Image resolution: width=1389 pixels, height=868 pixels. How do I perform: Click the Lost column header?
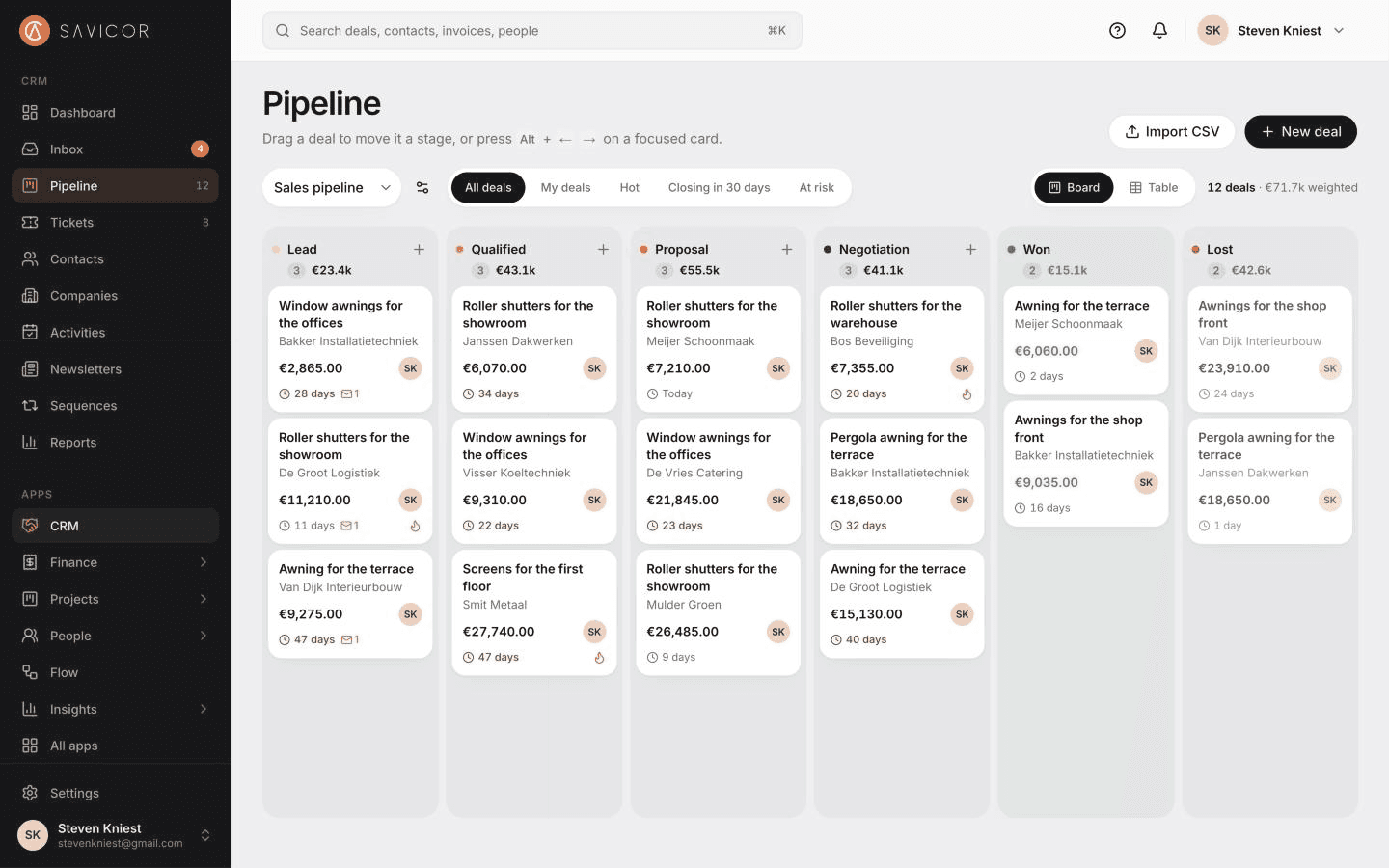click(x=1219, y=250)
